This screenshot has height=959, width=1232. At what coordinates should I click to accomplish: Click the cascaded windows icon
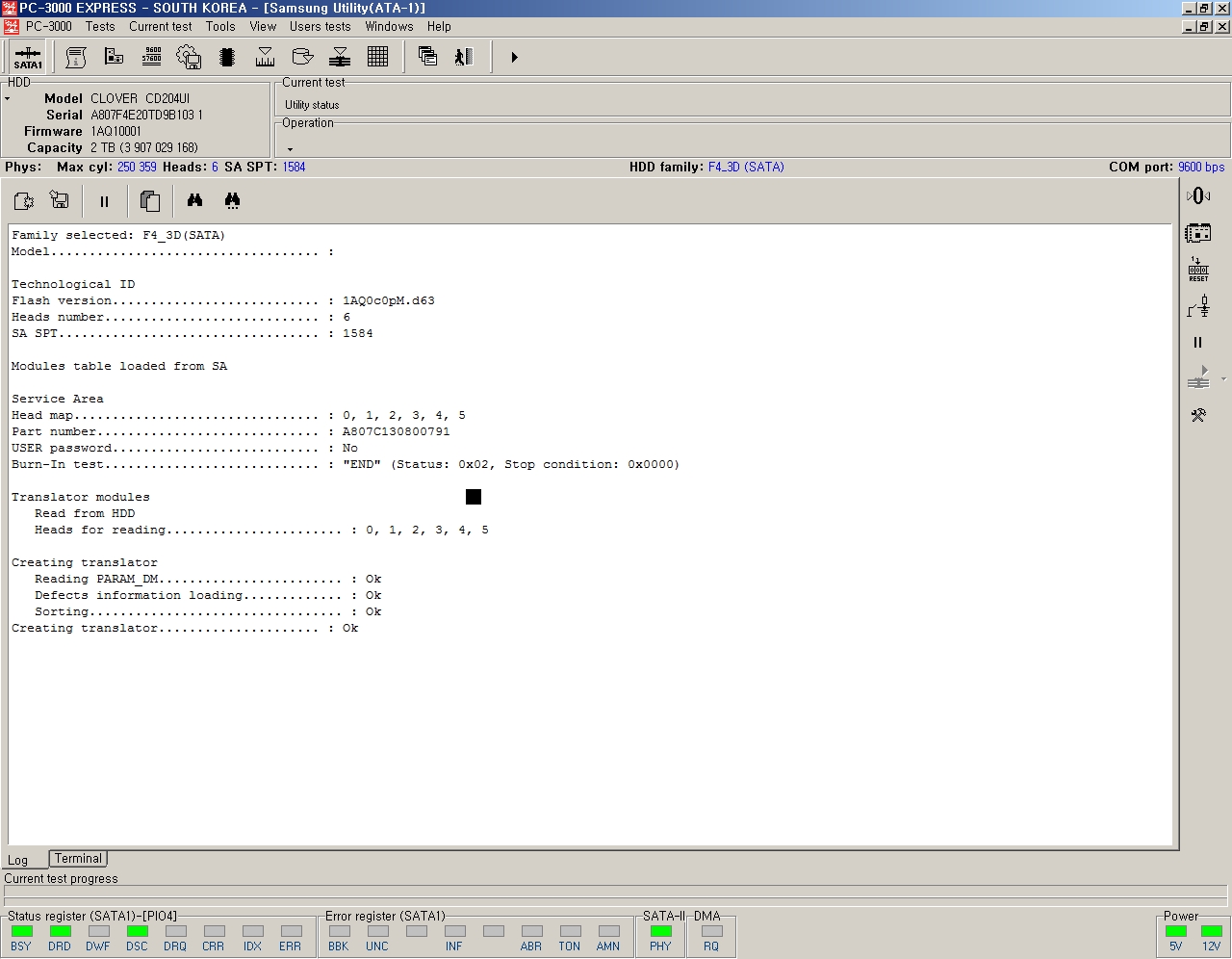pos(427,57)
